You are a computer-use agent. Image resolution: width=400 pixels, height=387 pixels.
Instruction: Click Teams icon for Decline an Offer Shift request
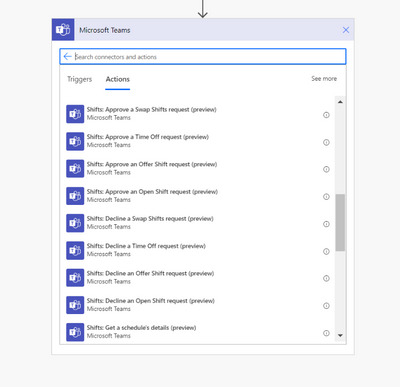[x=75, y=278]
